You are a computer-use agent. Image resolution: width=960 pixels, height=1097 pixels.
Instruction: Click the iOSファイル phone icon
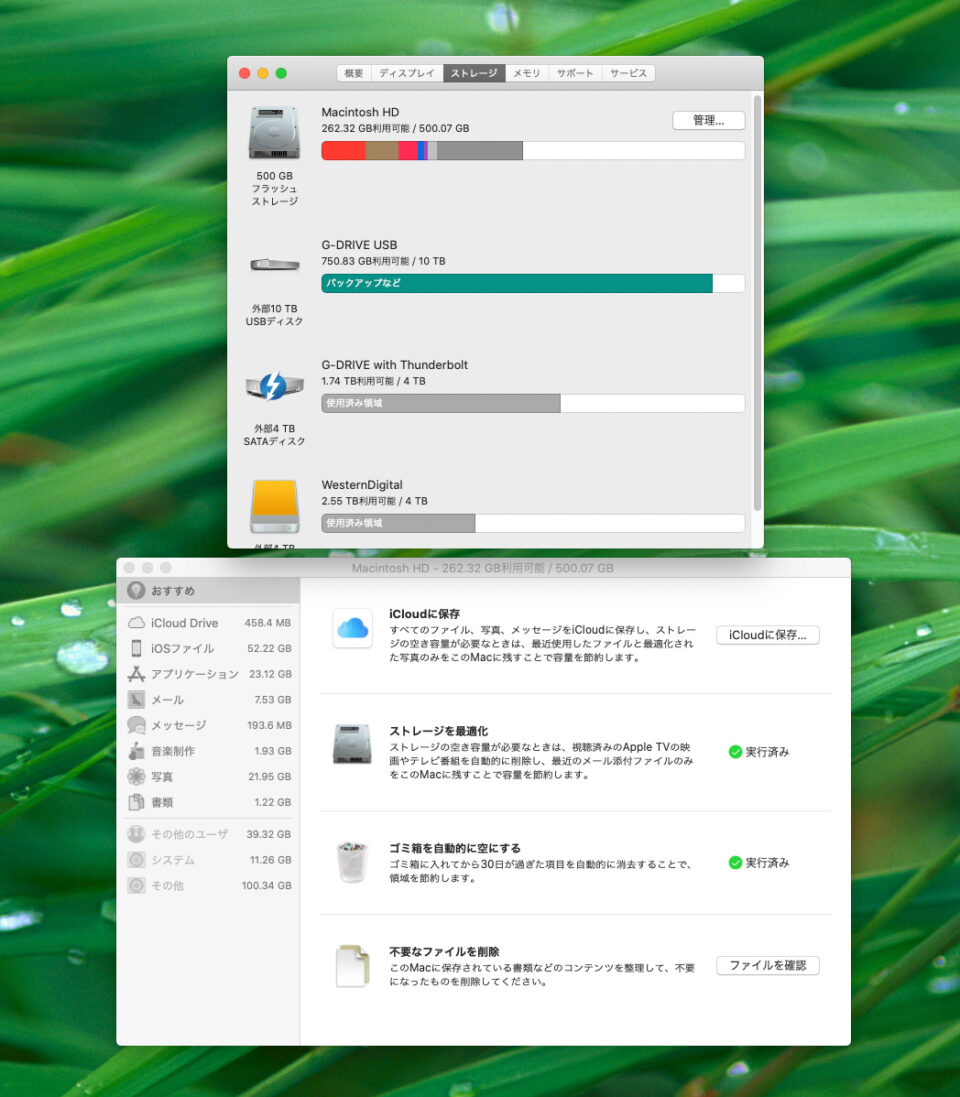tap(136, 649)
